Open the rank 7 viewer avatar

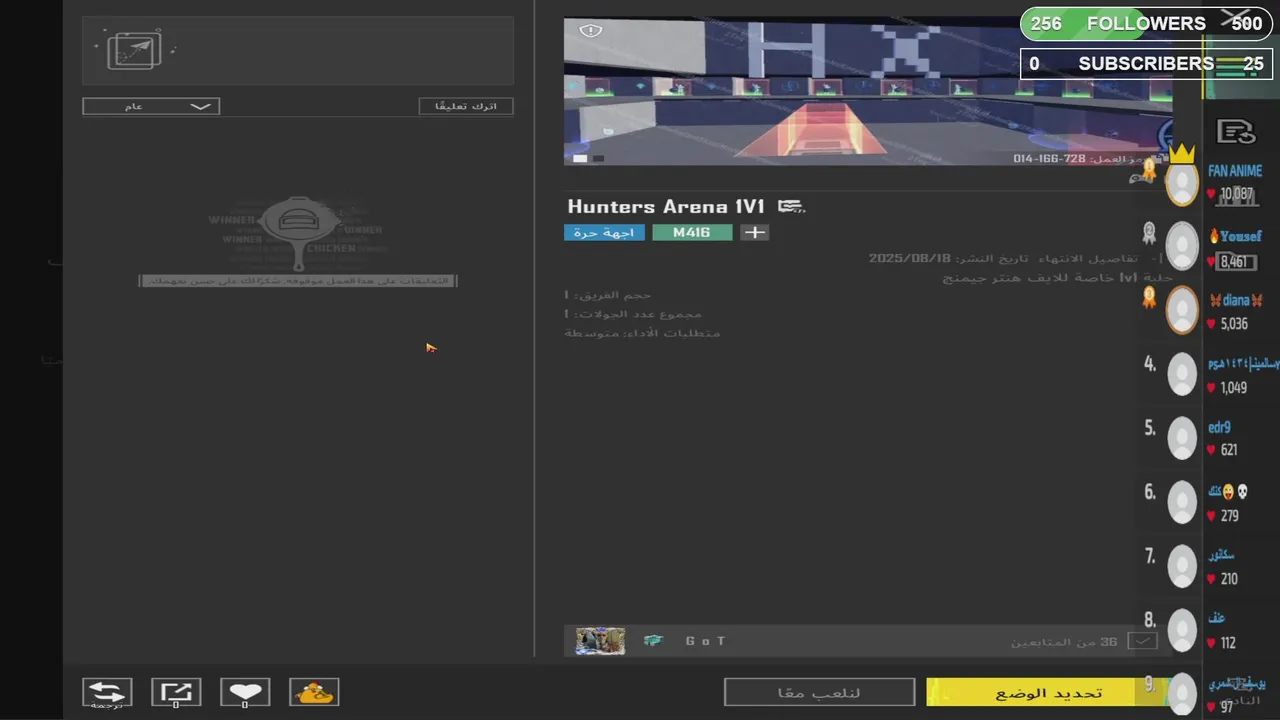pyautogui.click(x=1182, y=566)
